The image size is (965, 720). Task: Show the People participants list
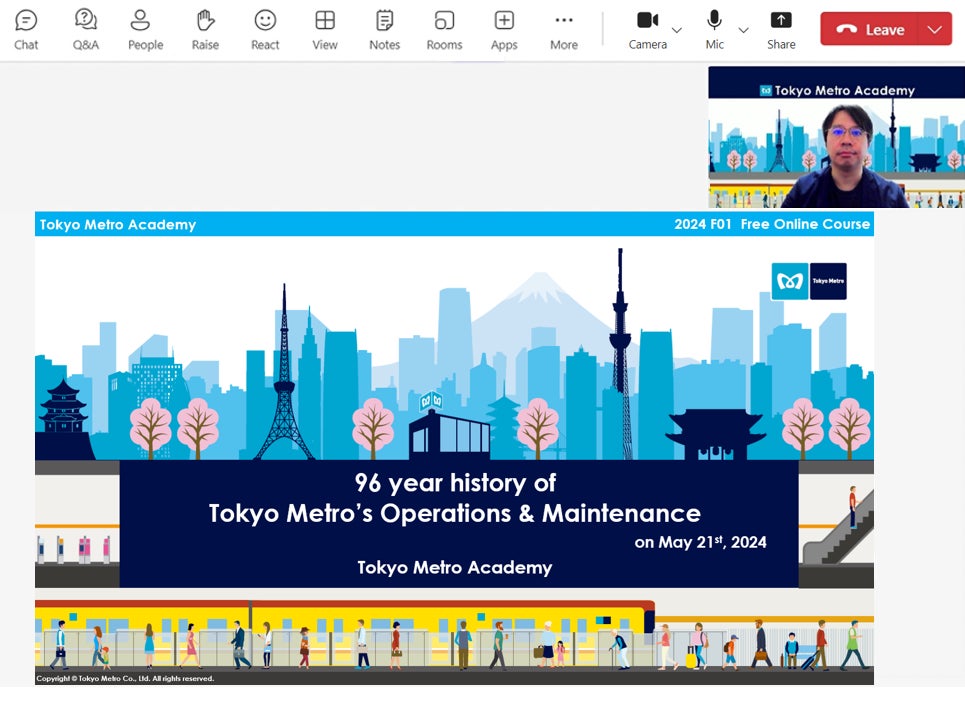145,30
